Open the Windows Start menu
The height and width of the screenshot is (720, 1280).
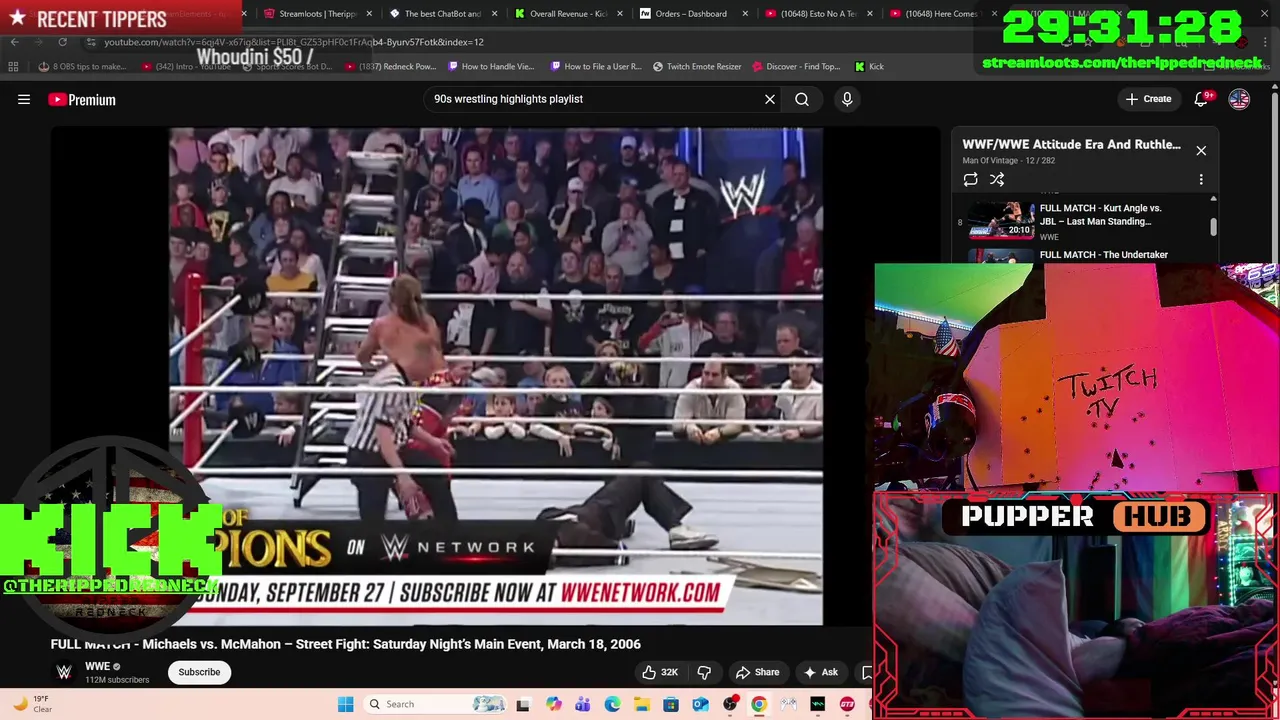click(x=345, y=704)
